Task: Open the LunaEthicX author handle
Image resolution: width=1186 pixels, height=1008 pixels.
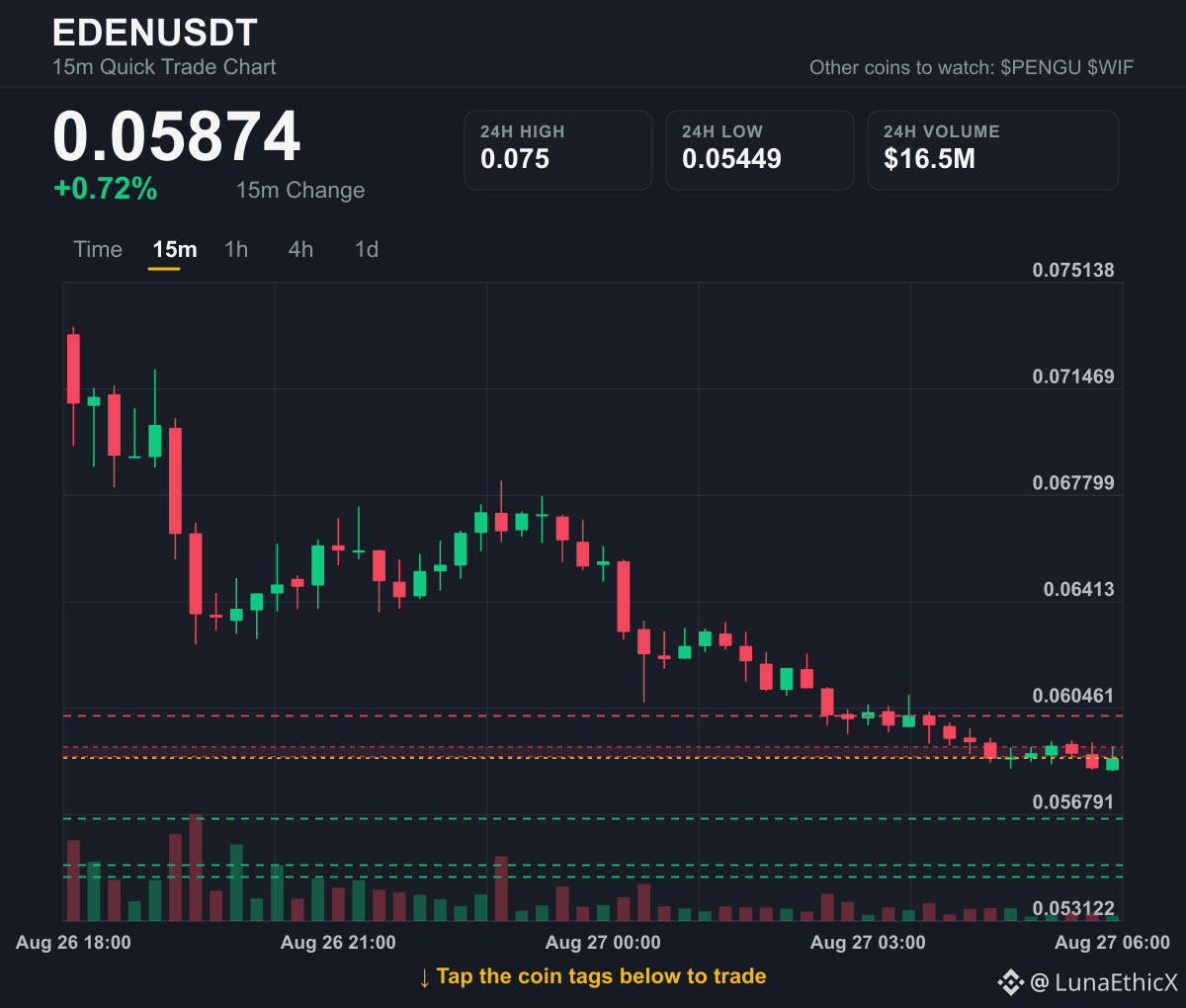Action: [x=1105, y=982]
